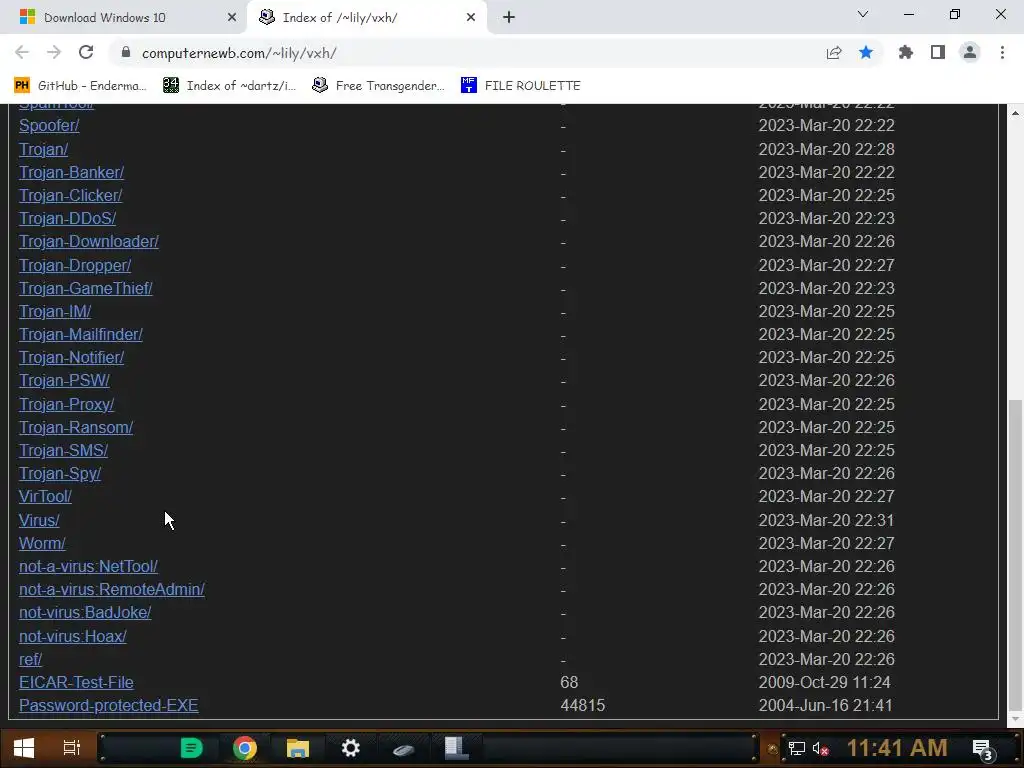
Task: Open the FILE ROULETTE bookmark
Action: (520, 86)
